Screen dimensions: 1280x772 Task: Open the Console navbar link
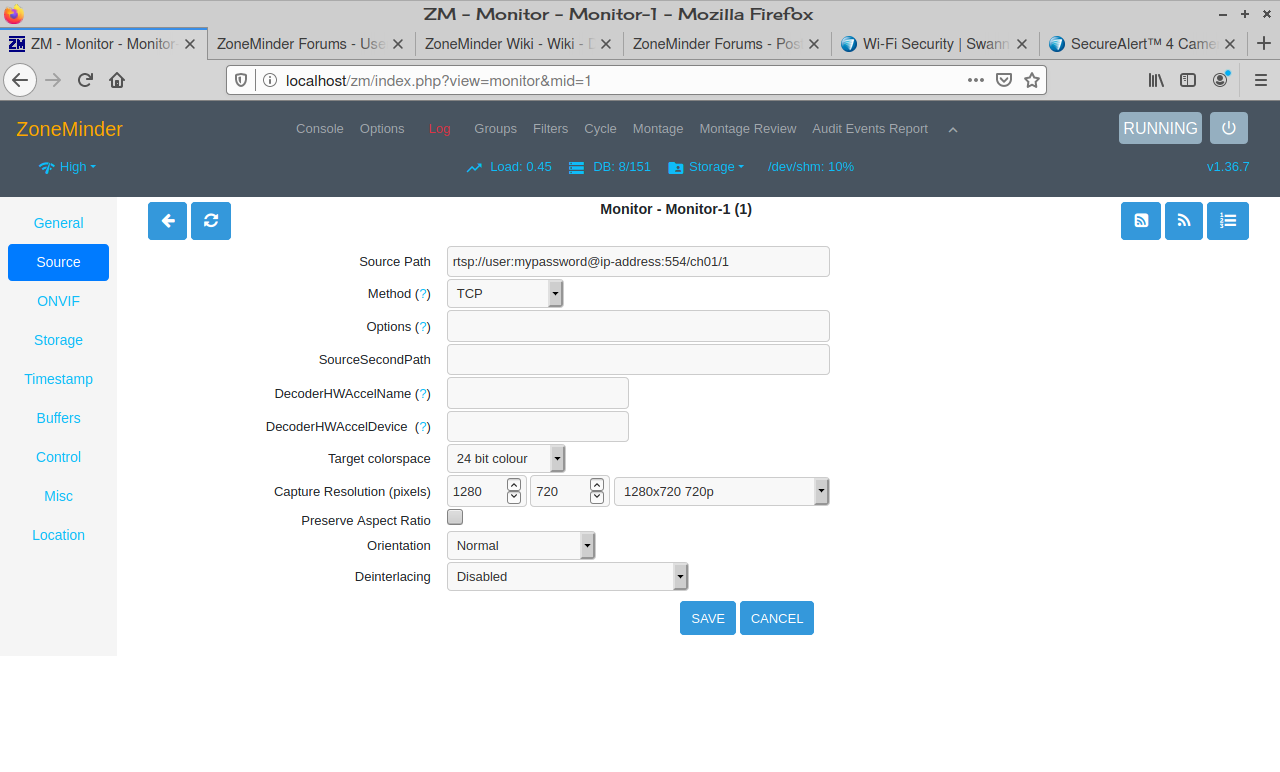click(x=320, y=129)
